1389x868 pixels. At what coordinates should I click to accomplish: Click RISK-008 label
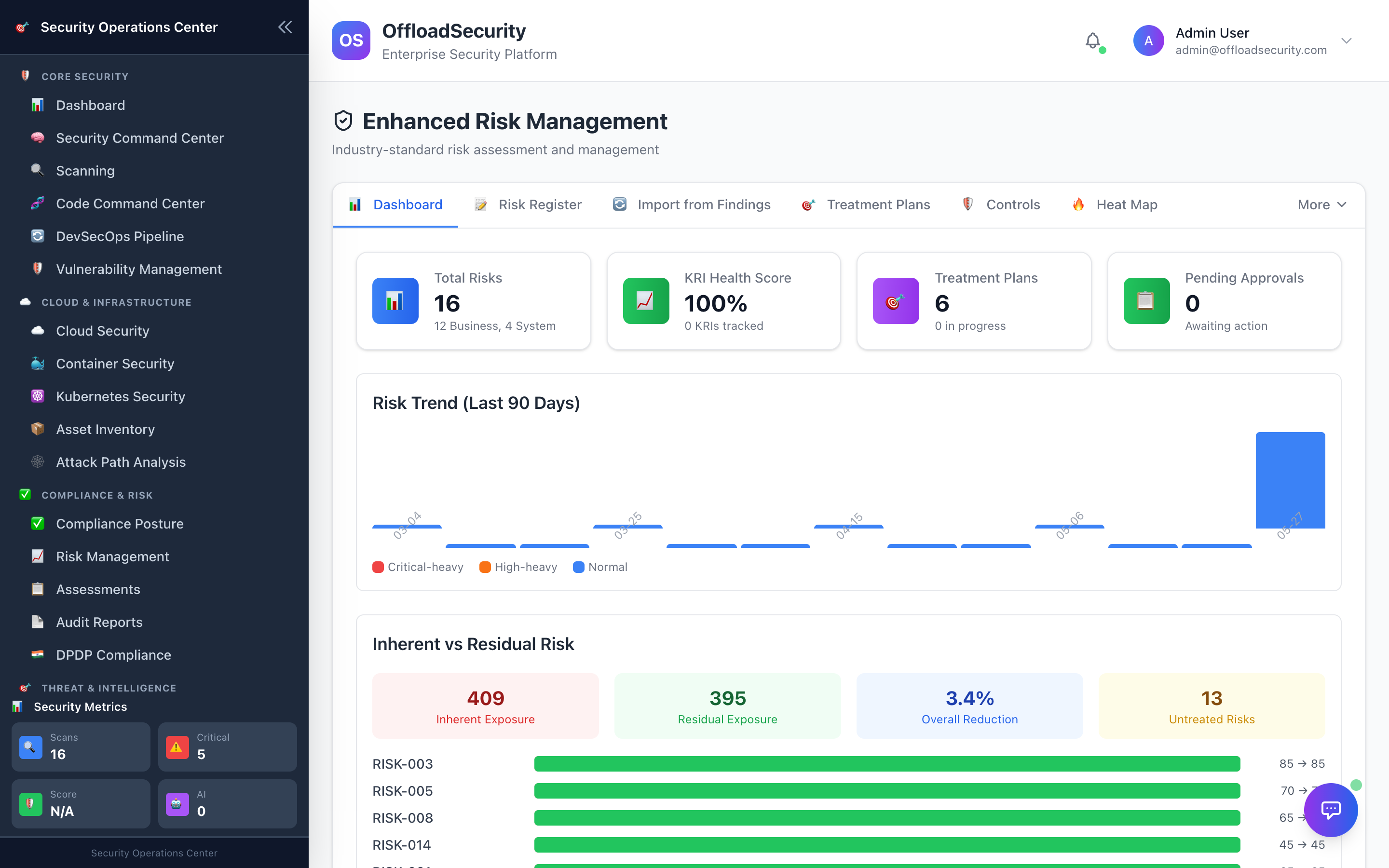(x=402, y=818)
